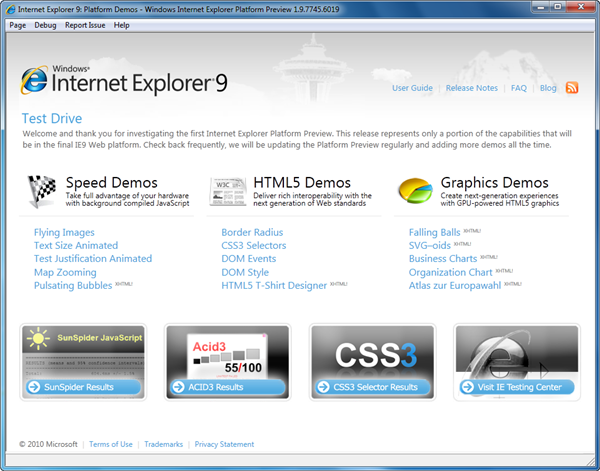This screenshot has width=600, height=471.
Task: Click the orange RSS feed icon
Action: point(572,88)
